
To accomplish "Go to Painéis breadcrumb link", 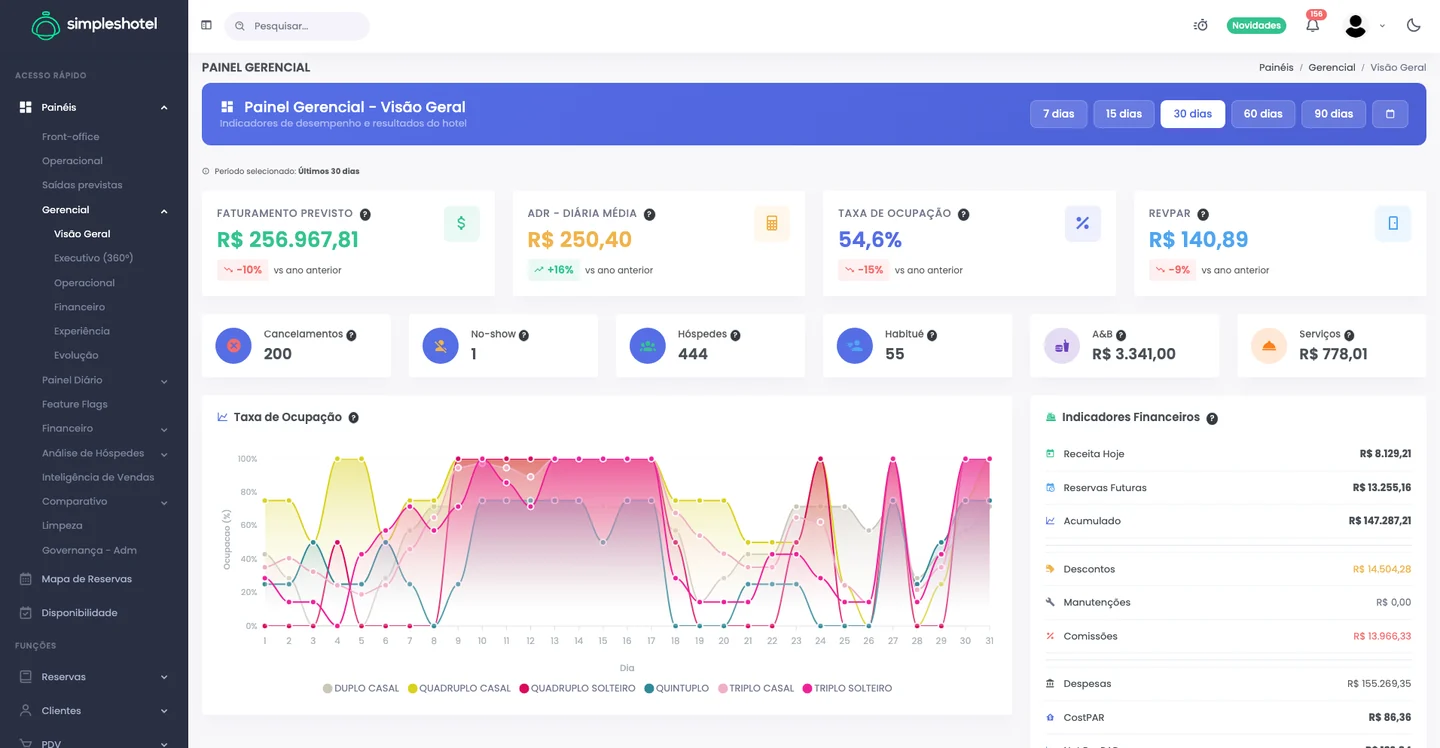I will click(1276, 68).
